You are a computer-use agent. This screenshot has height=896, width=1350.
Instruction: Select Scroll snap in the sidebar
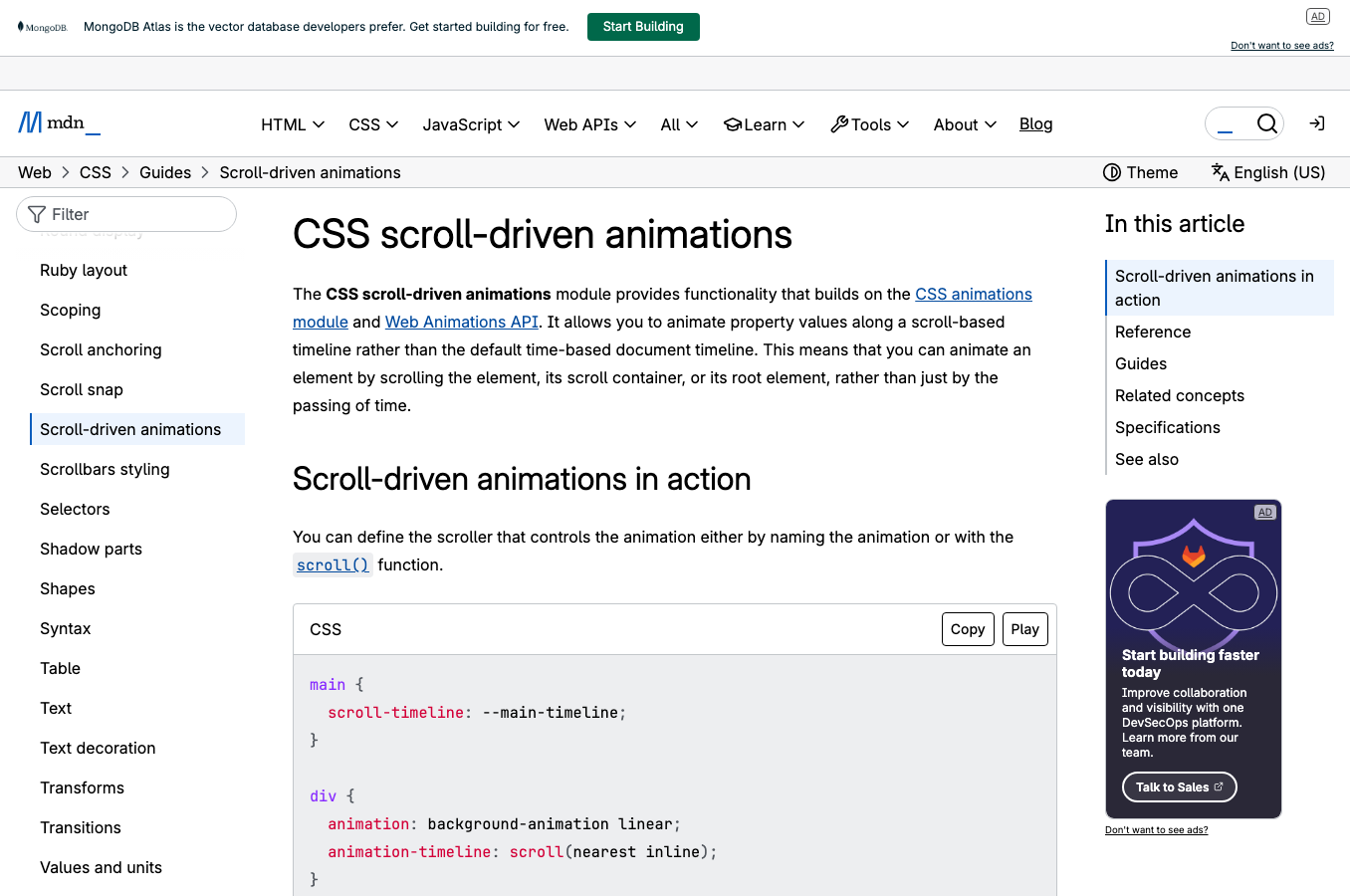pos(82,389)
